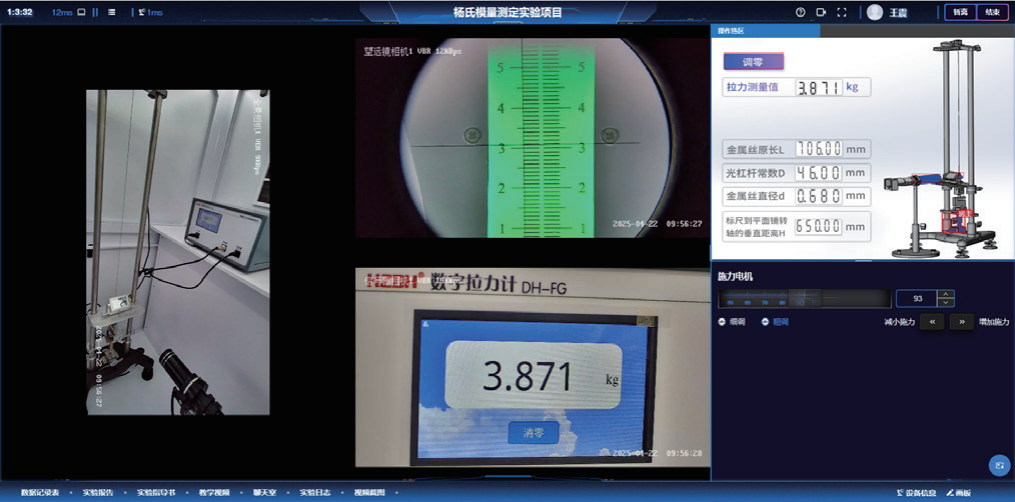Open 实验日志 in the bottom bar

[x=315, y=492]
